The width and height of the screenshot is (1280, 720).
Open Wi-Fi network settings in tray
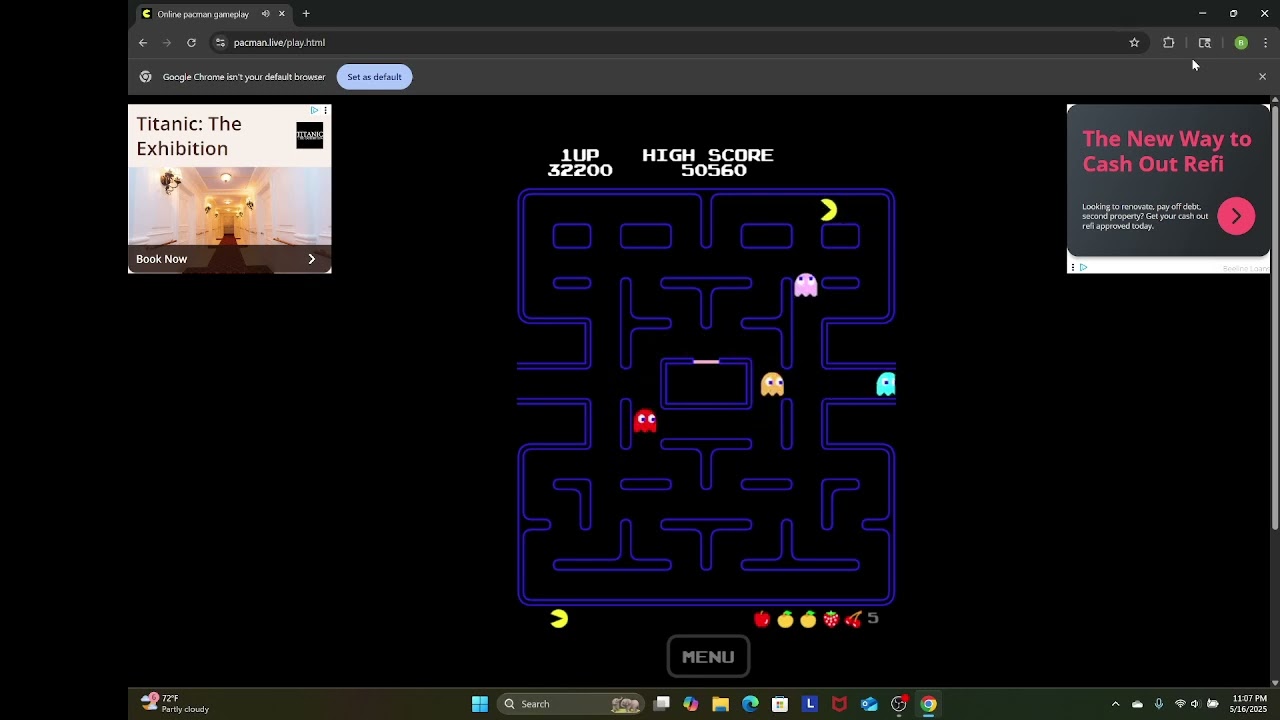[x=1180, y=704]
